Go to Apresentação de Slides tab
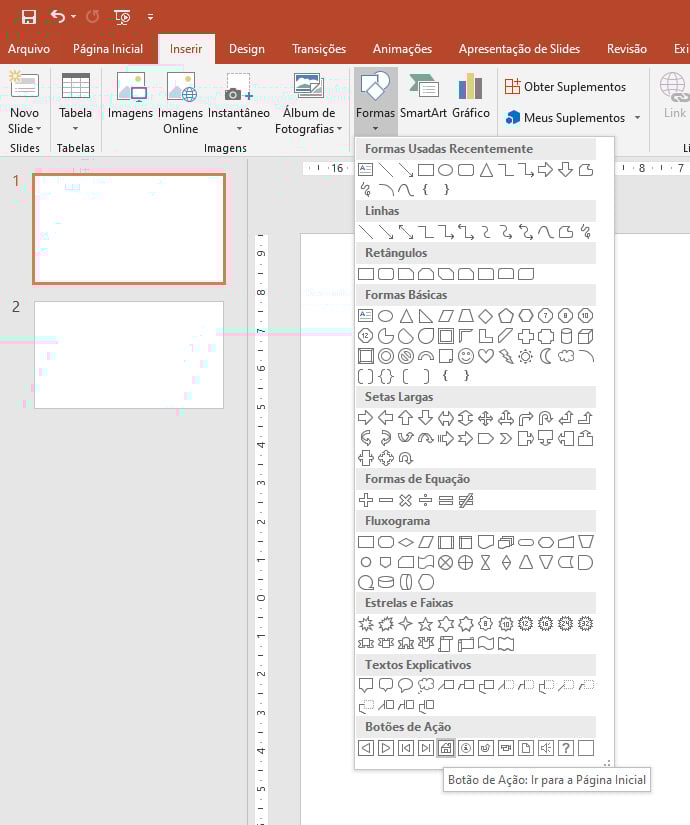690x825 pixels. pyautogui.click(x=519, y=49)
